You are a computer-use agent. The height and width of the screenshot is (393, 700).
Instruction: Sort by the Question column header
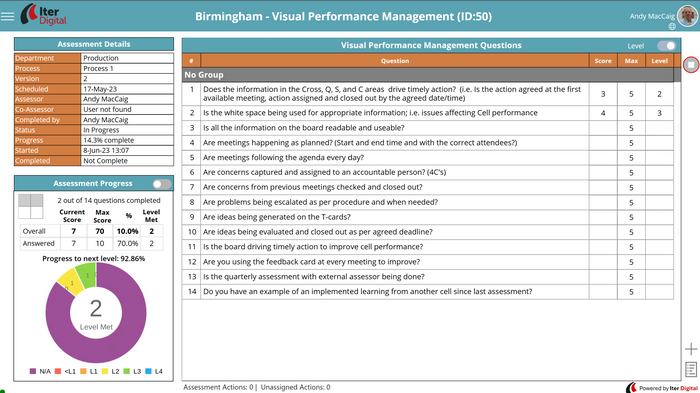click(x=395, y=61)
